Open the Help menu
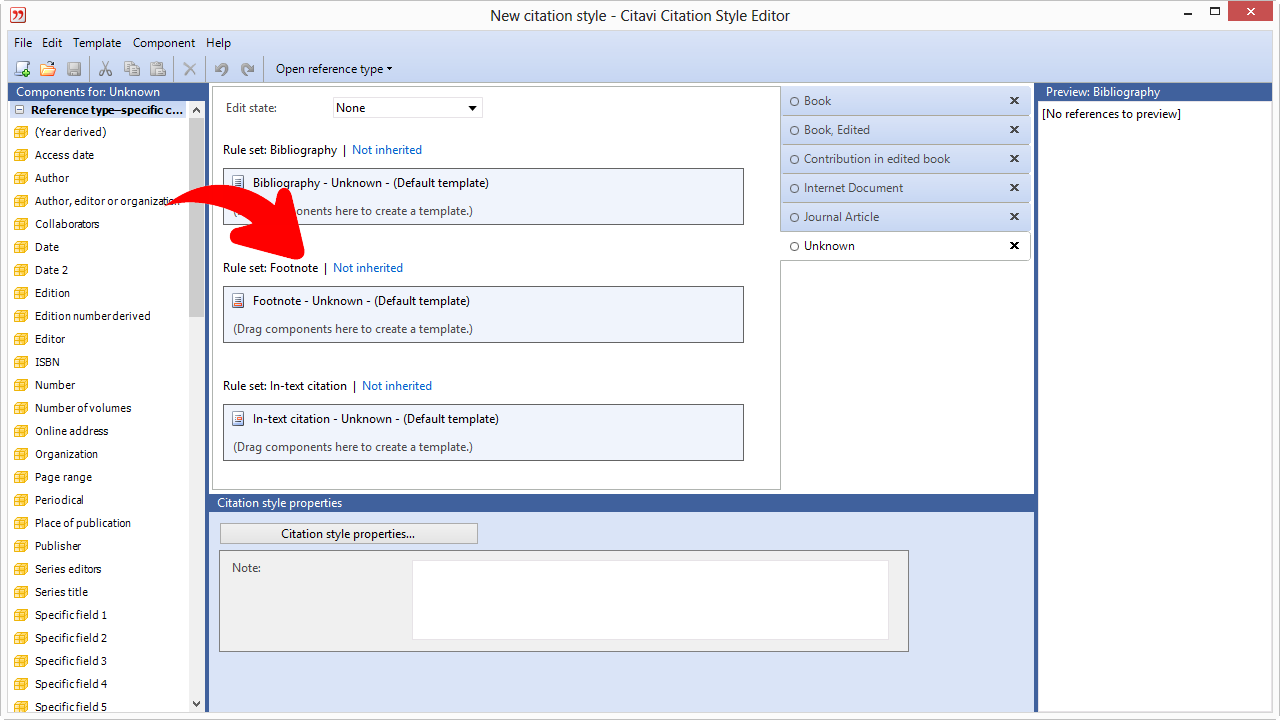 [218, 43]
